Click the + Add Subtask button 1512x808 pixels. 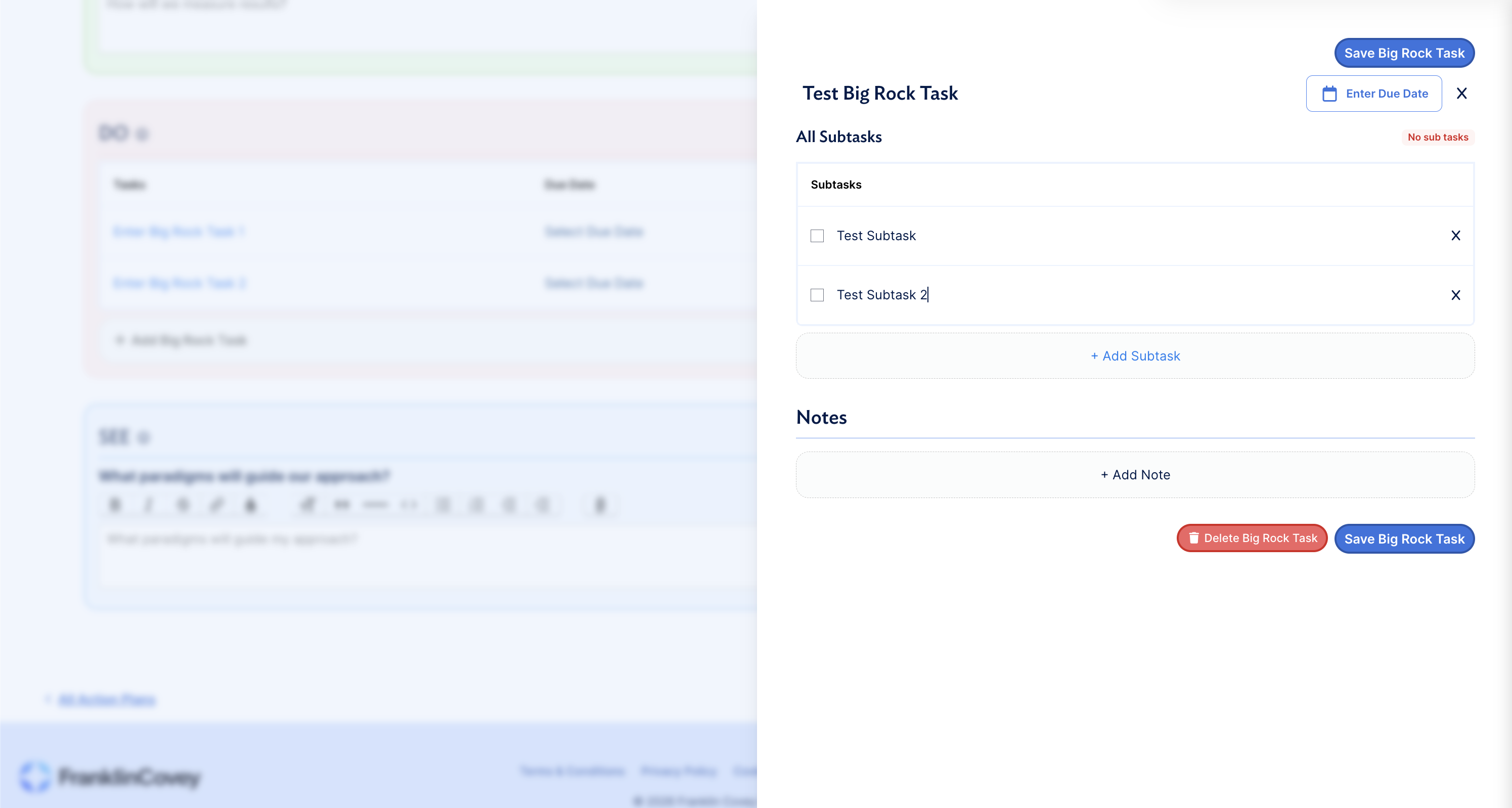click(1135, 356)
